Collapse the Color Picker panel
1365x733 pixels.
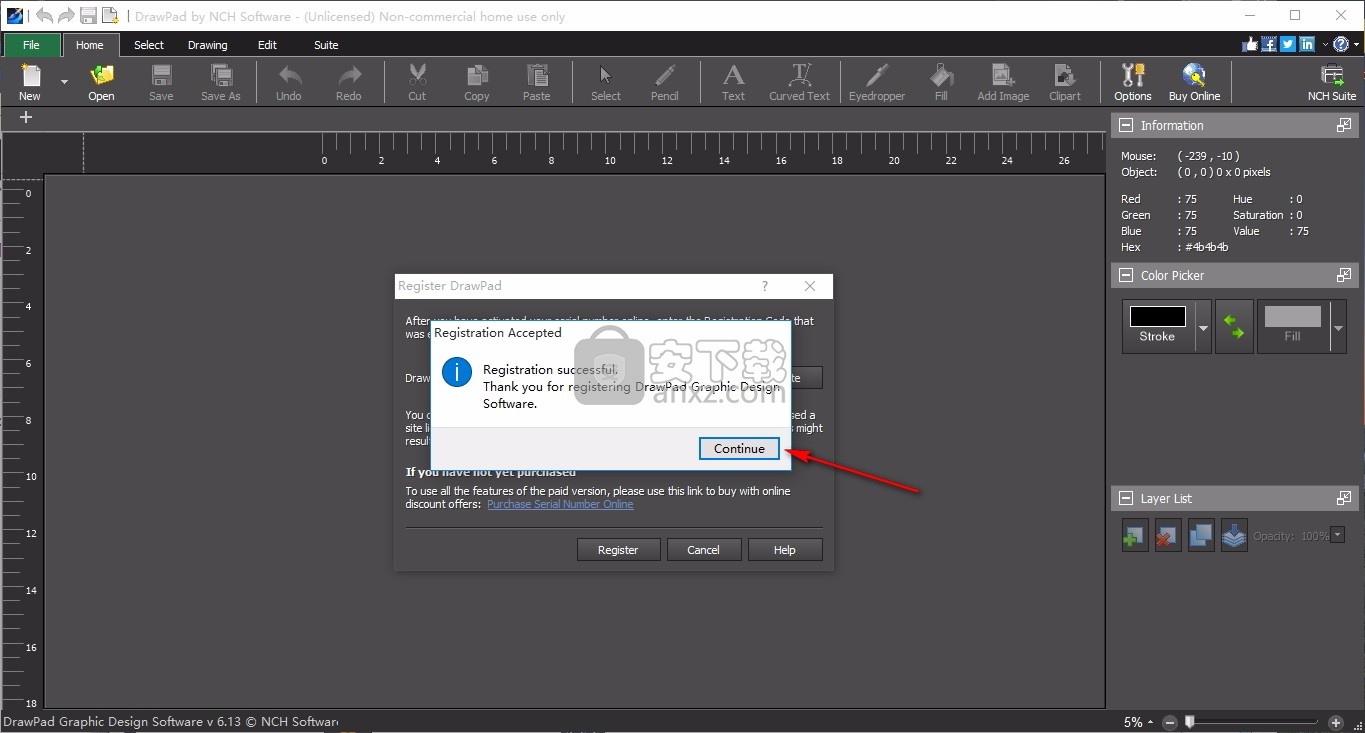1126,275
